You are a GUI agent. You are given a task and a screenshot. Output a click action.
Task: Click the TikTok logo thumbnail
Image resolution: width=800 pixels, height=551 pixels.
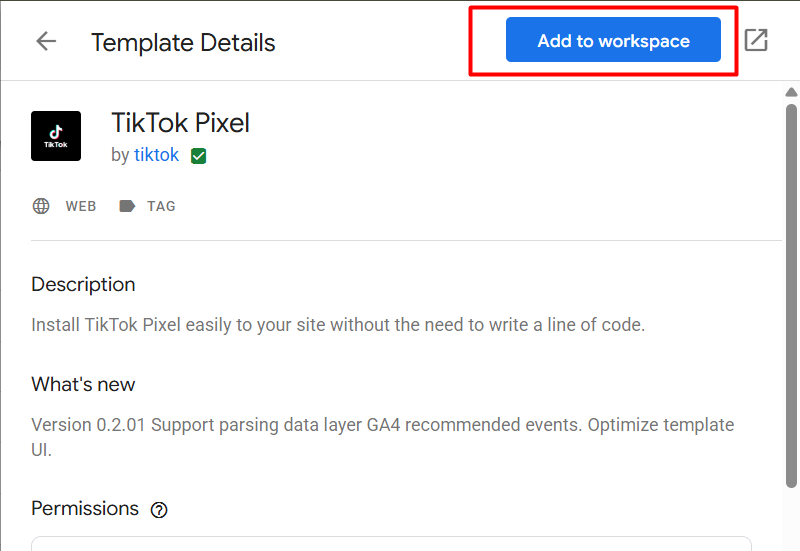(x=56, y=136)
